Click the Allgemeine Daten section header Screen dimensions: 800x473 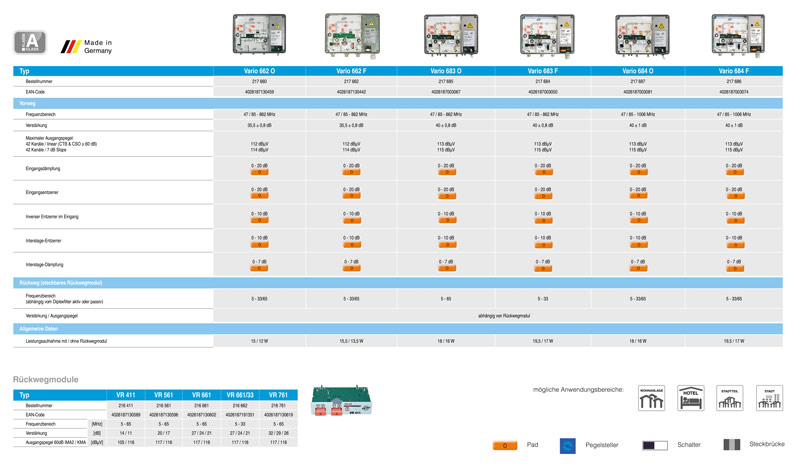[x=398, y=328]
